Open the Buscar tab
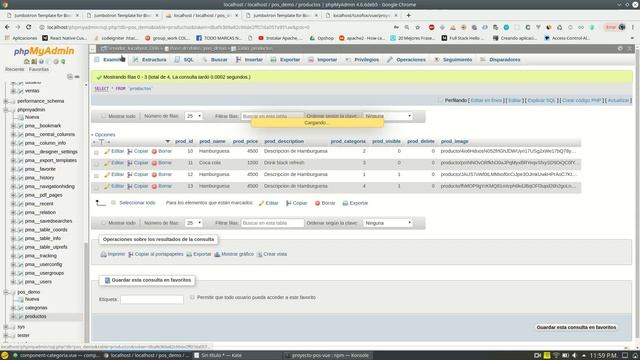This screenshot has width=640, height=360. point(215,60)
